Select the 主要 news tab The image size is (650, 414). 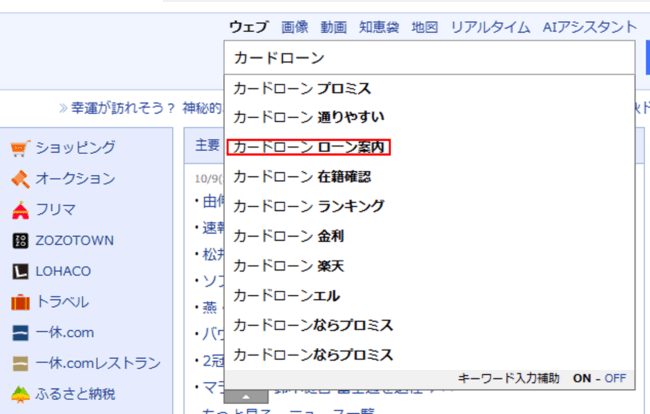click(208, 145)
